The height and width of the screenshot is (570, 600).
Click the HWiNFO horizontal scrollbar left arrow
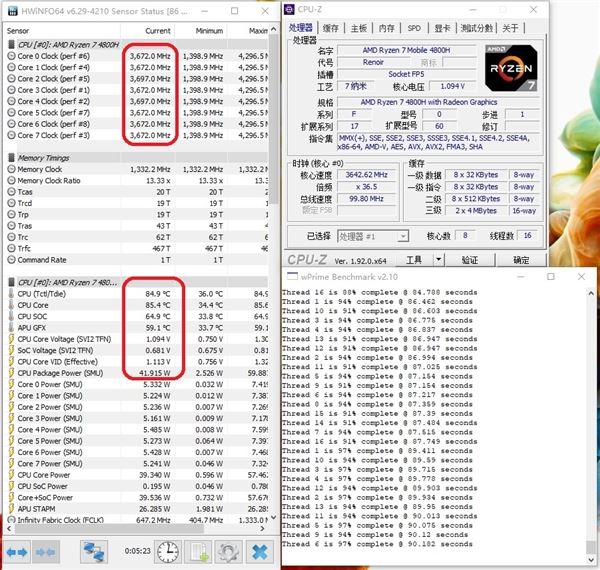click(x=9, y=529)
